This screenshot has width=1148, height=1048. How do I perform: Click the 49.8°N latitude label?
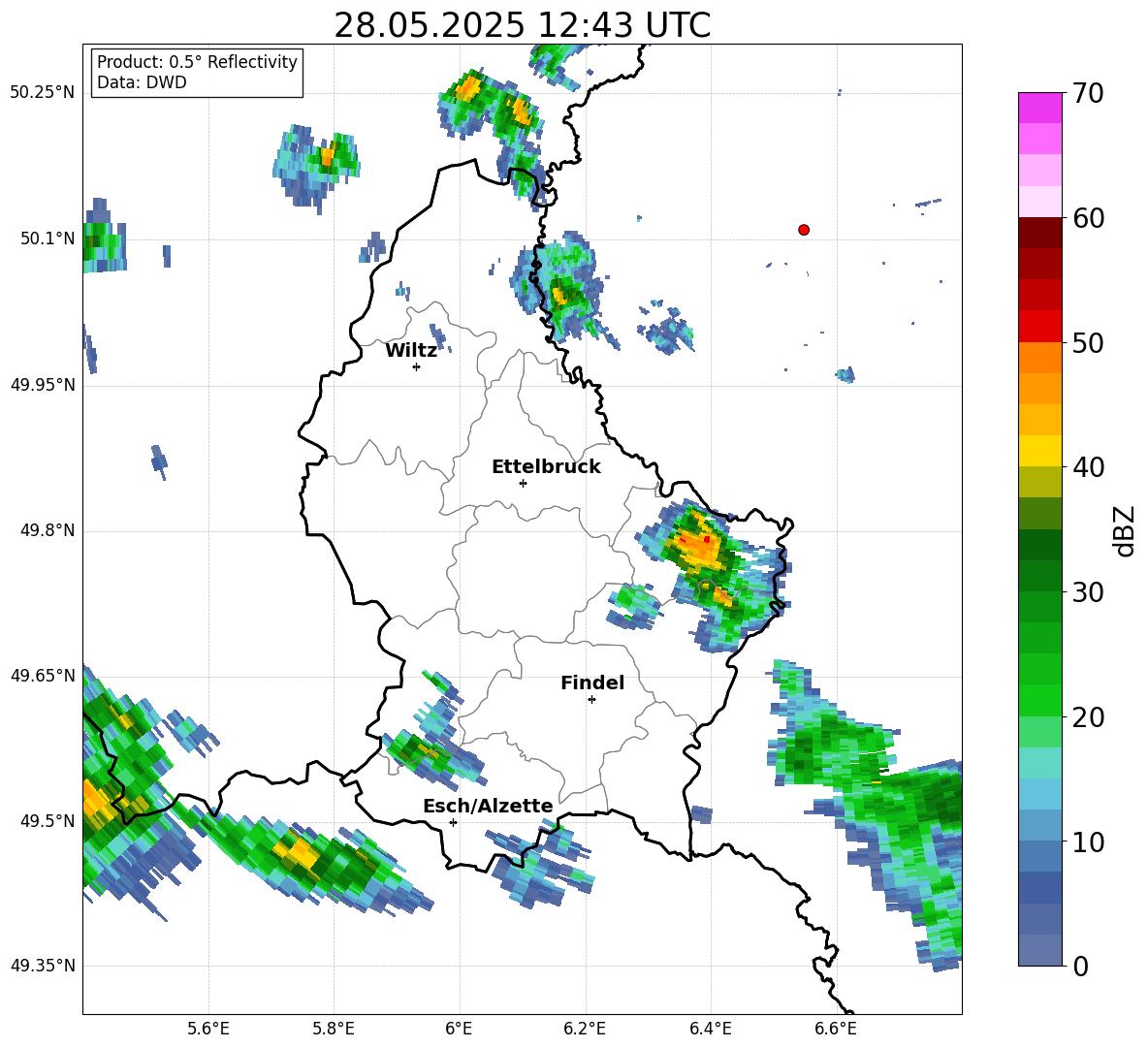47,530
